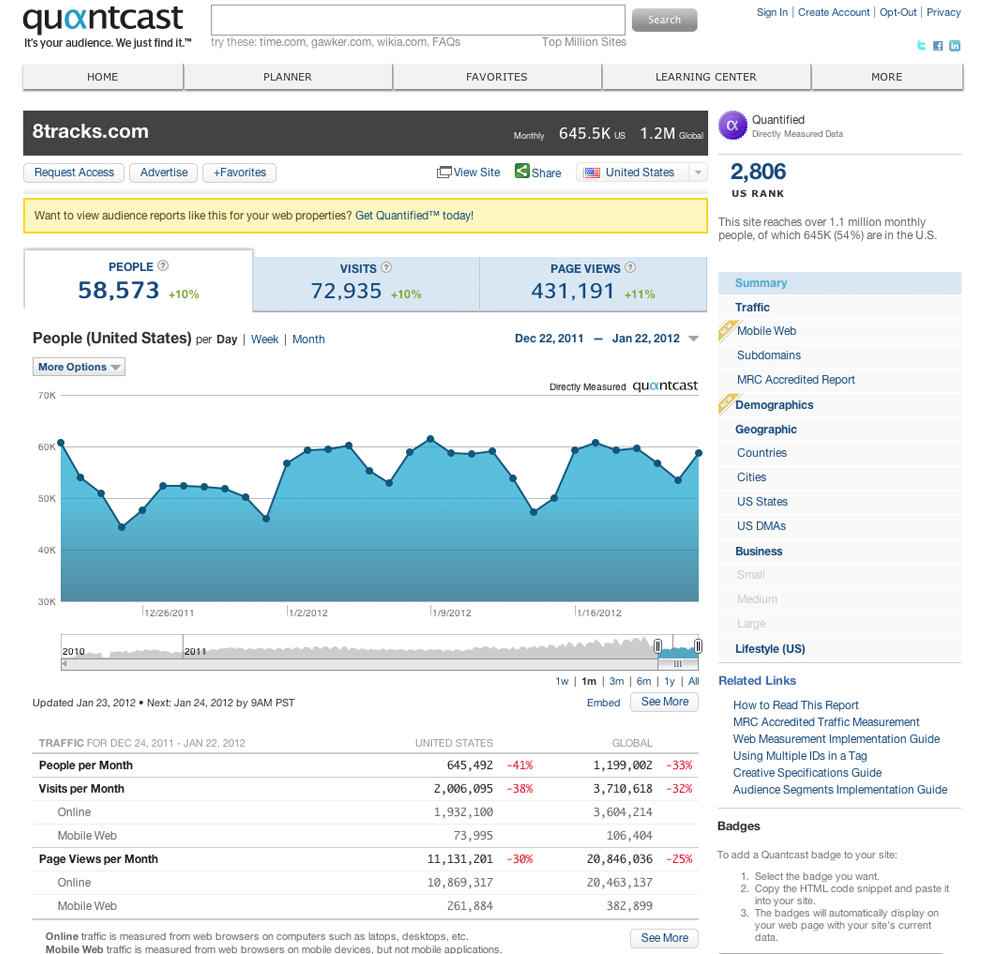Viewport: 1004px width, 954px height.
Task: Open the Facebook icon link
Action: coord(938,46)
